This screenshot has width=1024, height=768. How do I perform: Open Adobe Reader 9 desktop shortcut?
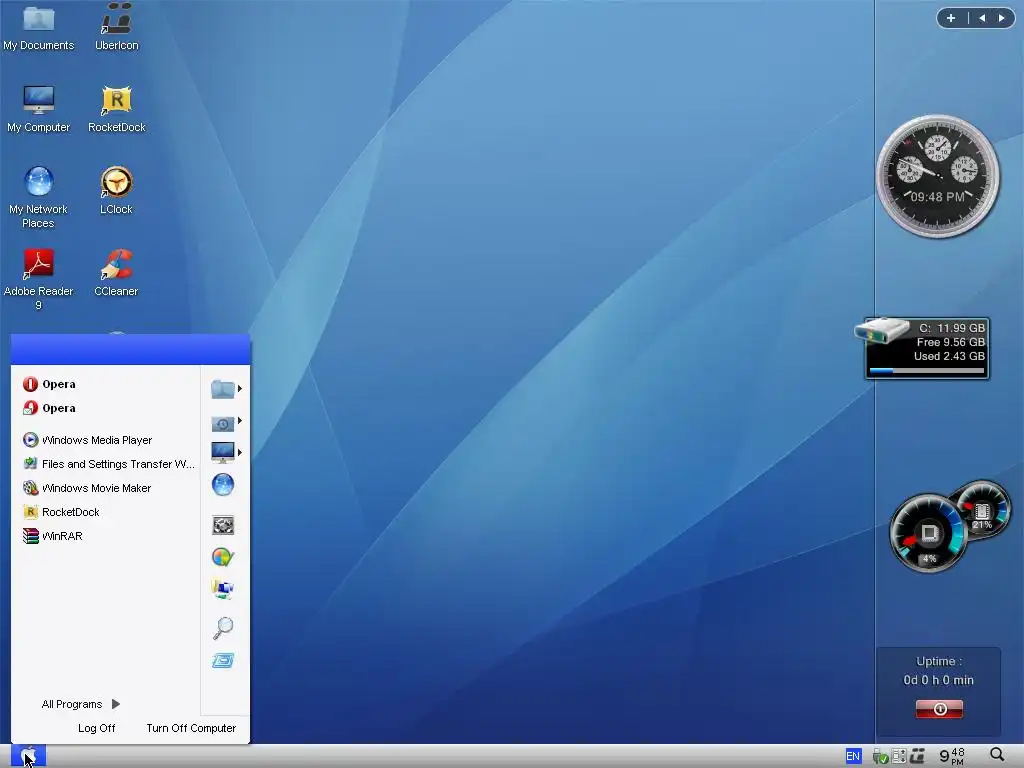[39, 279]
